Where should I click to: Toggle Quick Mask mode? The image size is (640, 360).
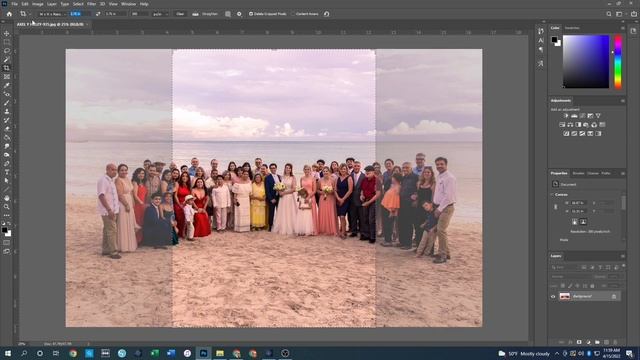7,242
